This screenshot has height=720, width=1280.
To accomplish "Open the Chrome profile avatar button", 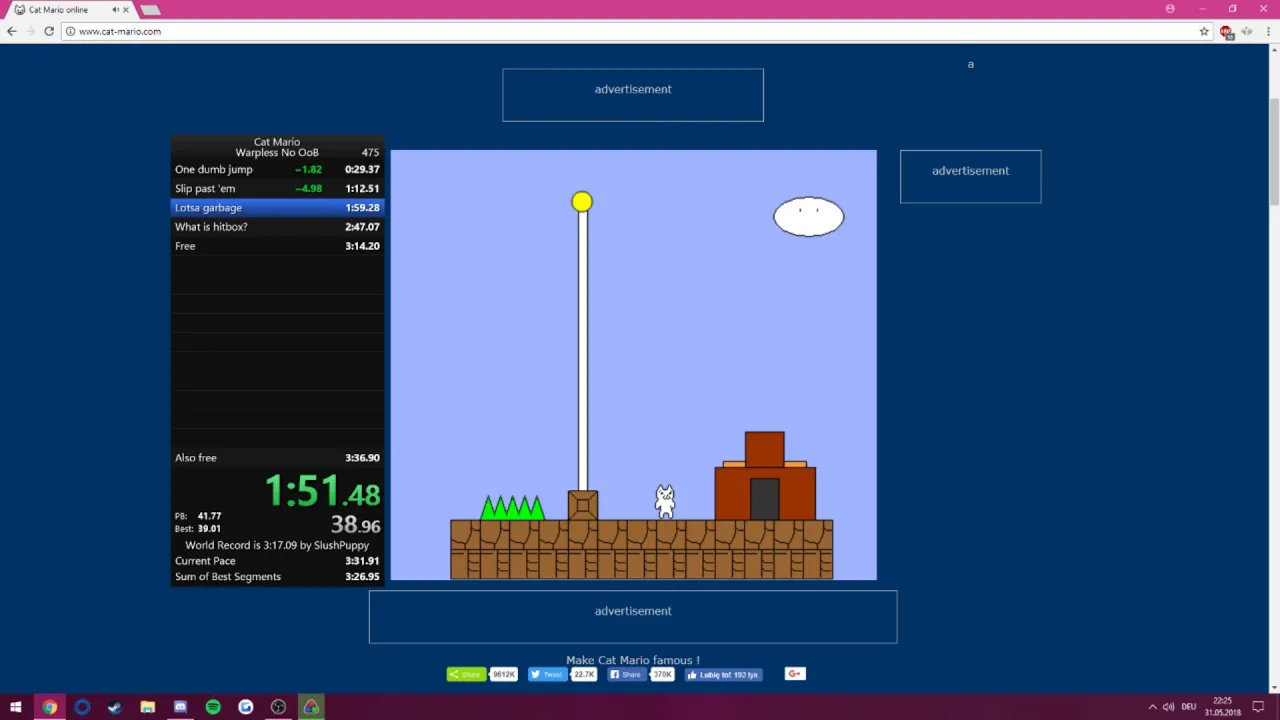I will [x=1170, y=9].
